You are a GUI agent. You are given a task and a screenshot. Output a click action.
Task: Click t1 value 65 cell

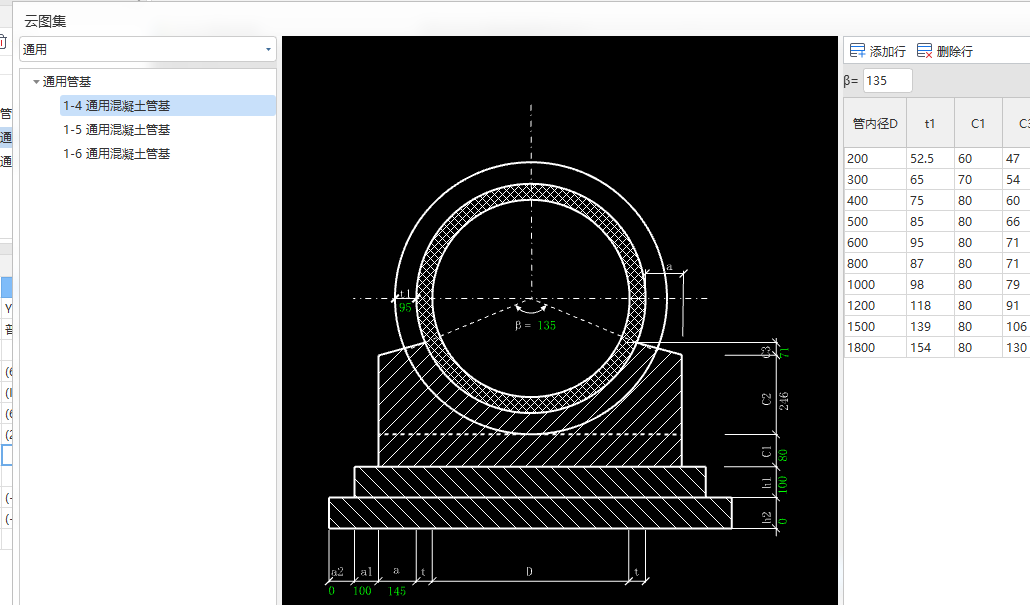pyautogui.click(x=930, y=179)
